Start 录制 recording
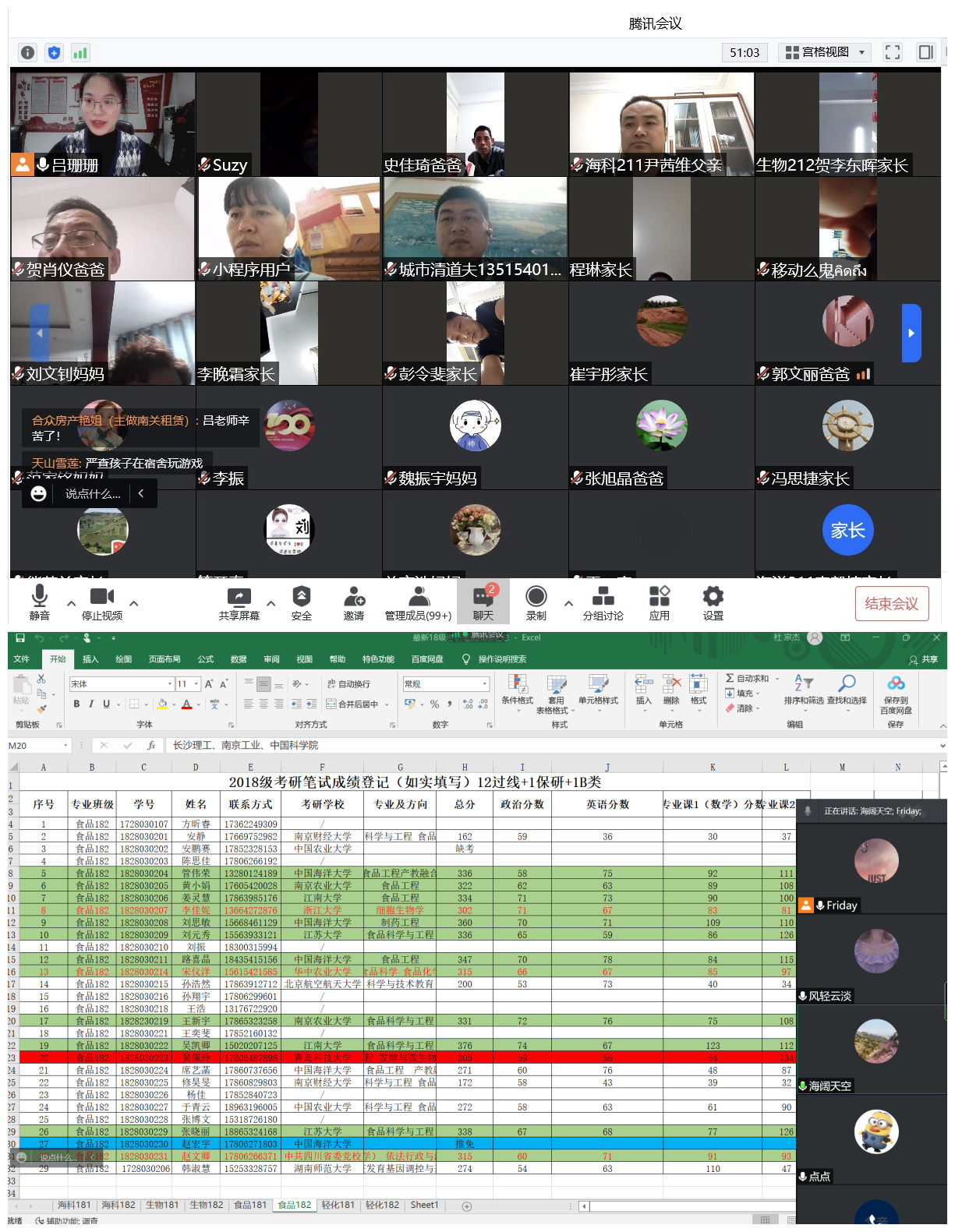The width and height of the screenshot is (955, 1232). click(x=536, y=603)
